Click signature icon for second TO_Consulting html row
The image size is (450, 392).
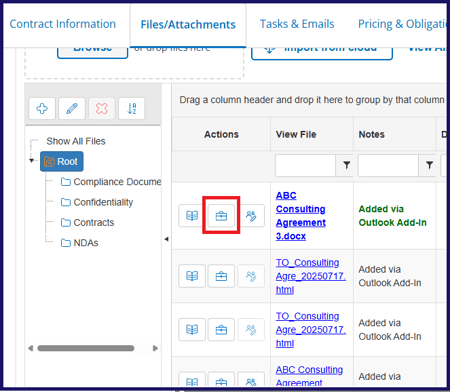[251, 330]
